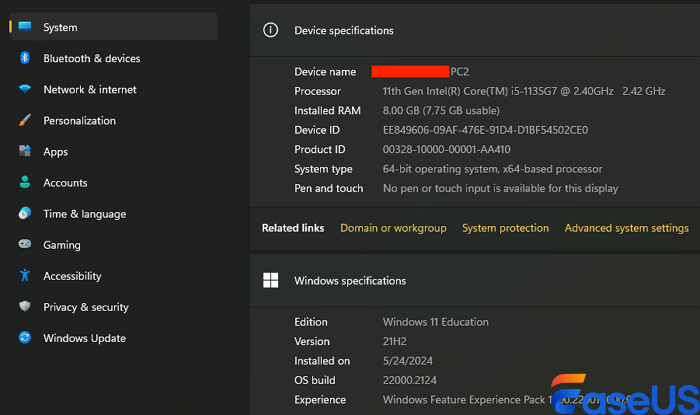Image resolution: width=700 pixels, height=415 pixels.
Task: Click the Personalization paintbrush icon
Action: pyautogui.click(x=24, y=121)
